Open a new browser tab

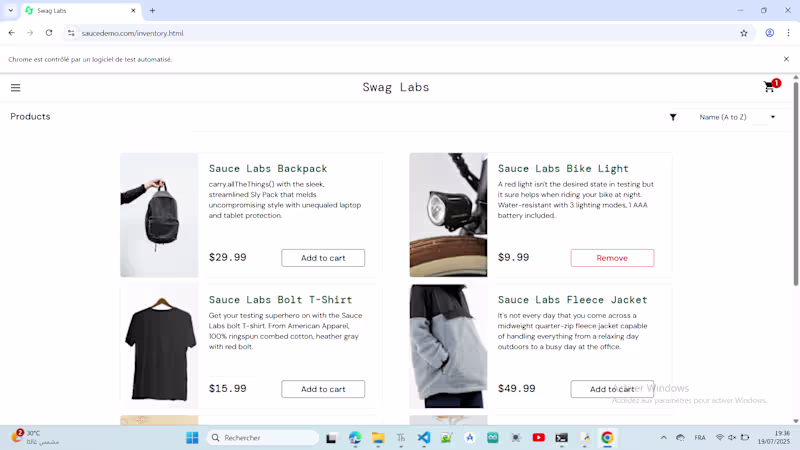click(x=152, y=10)
